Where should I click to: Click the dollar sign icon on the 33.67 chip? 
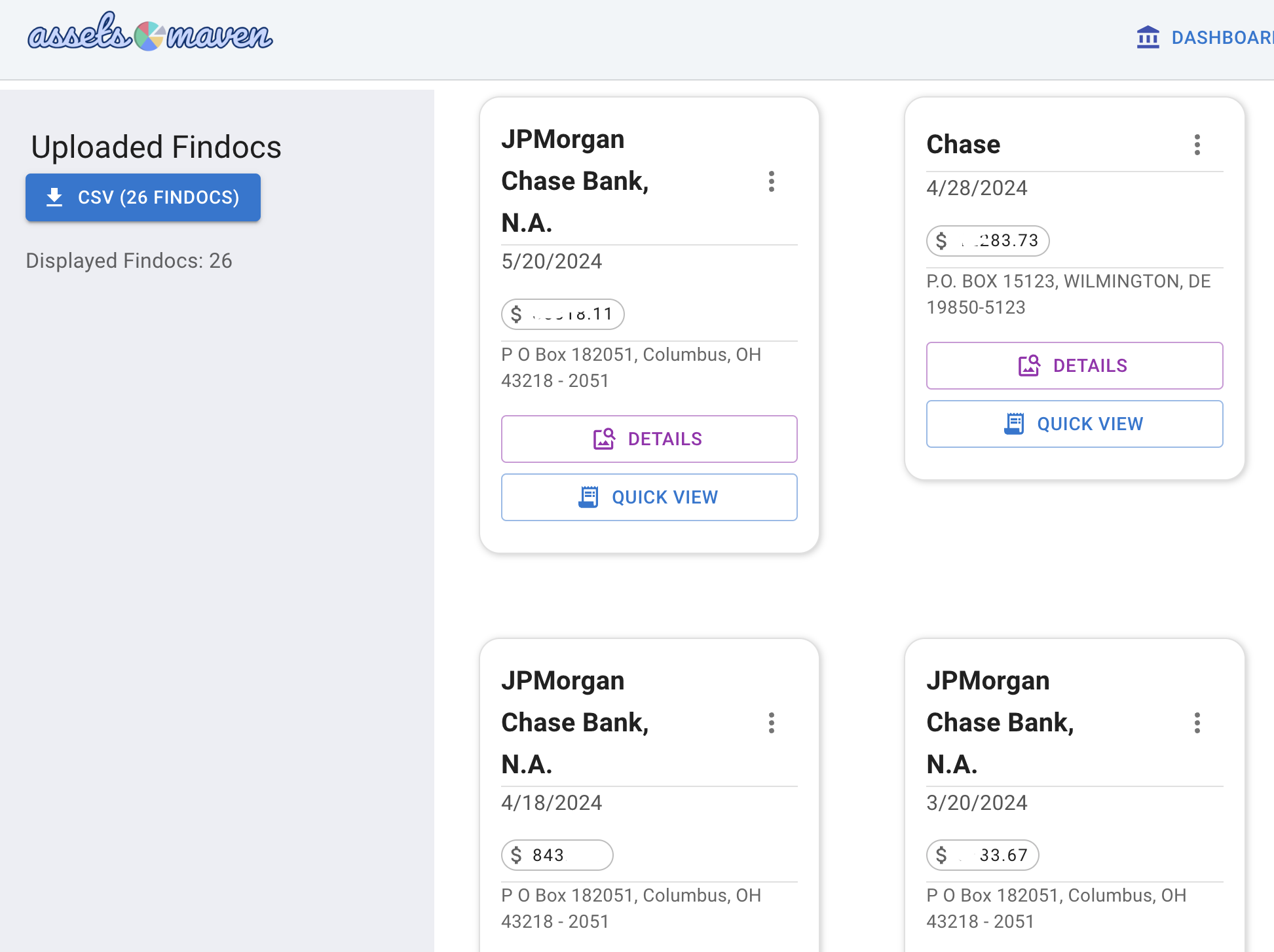click(941, 855)
